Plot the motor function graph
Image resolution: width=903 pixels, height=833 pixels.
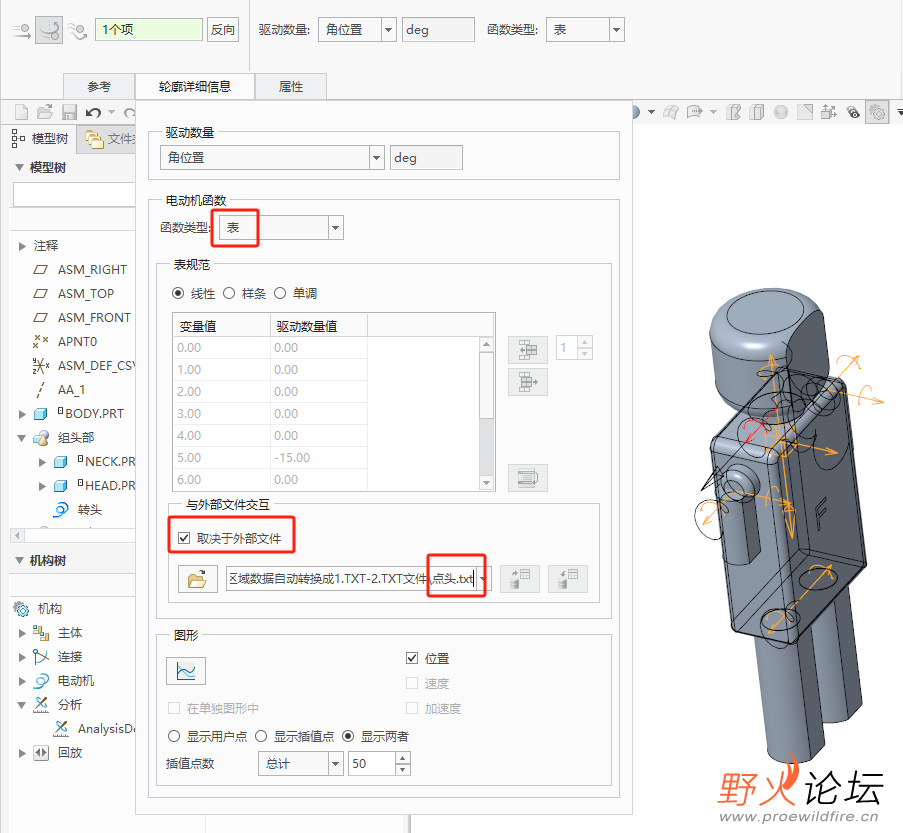pyautogui.click(x=186, y=671)
